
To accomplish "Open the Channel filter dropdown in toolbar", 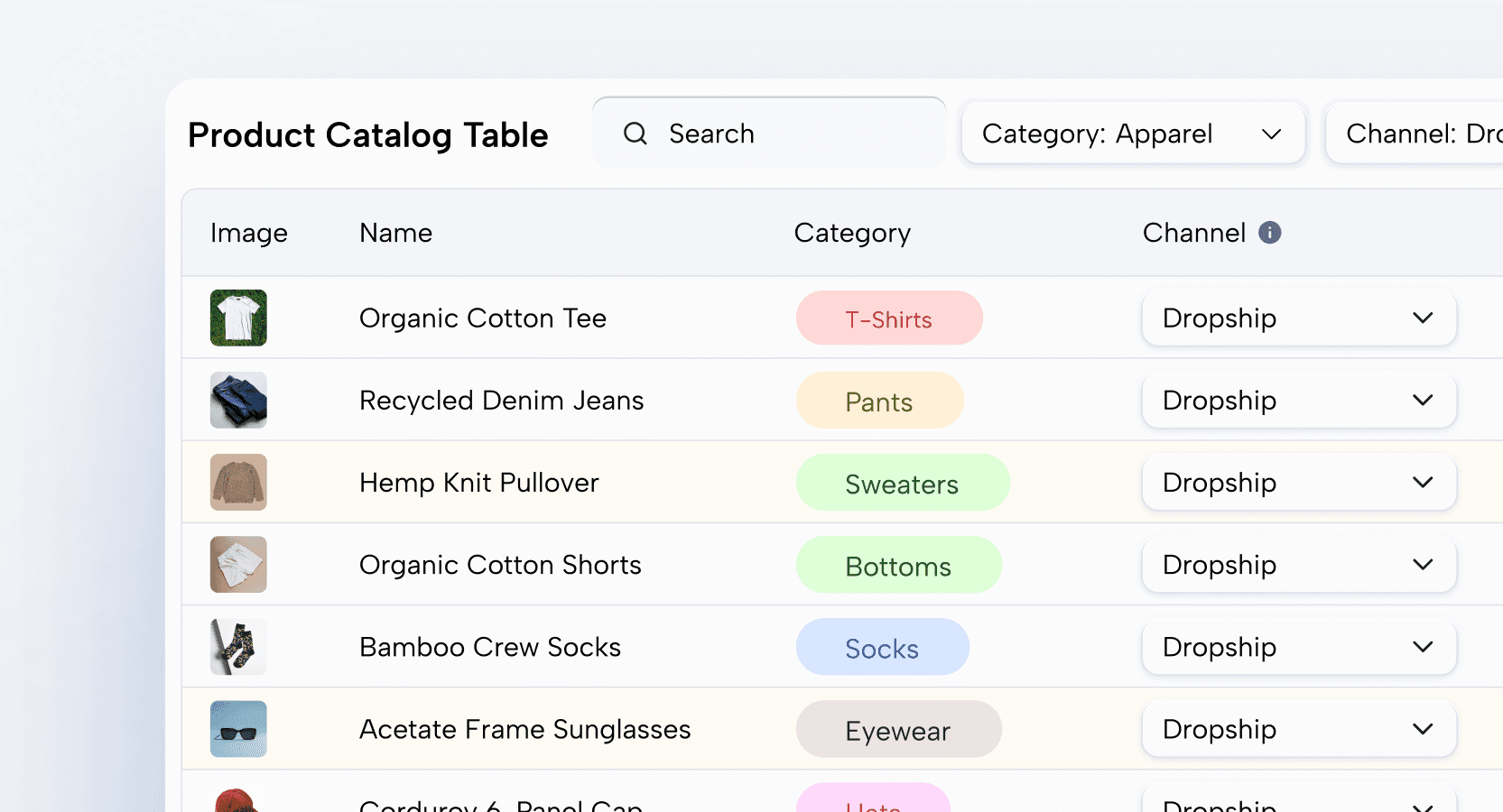I will pyautogui.click(x=1417, y=134).
